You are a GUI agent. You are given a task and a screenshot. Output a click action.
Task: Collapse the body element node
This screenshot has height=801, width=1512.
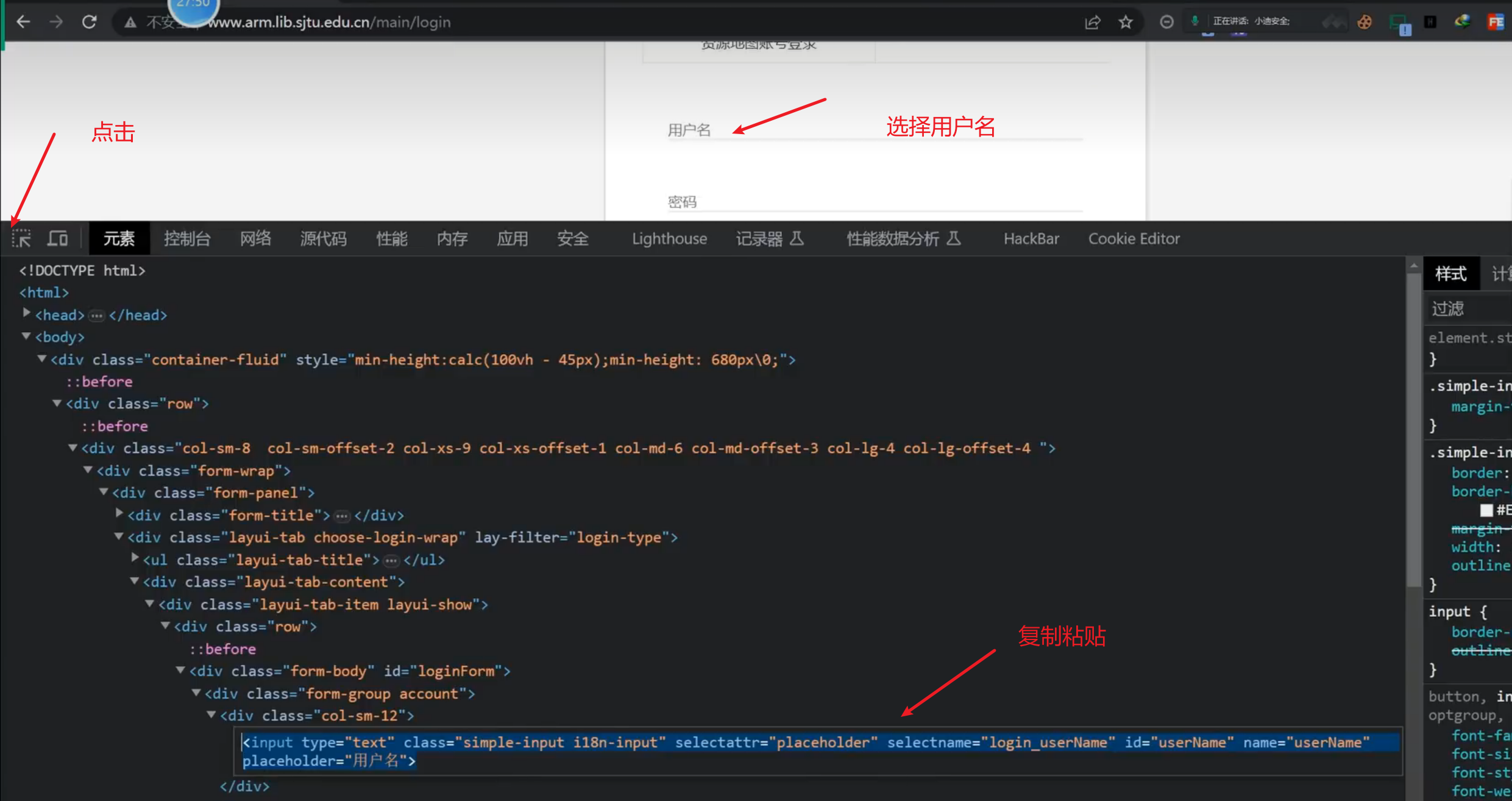pos(26,336)
